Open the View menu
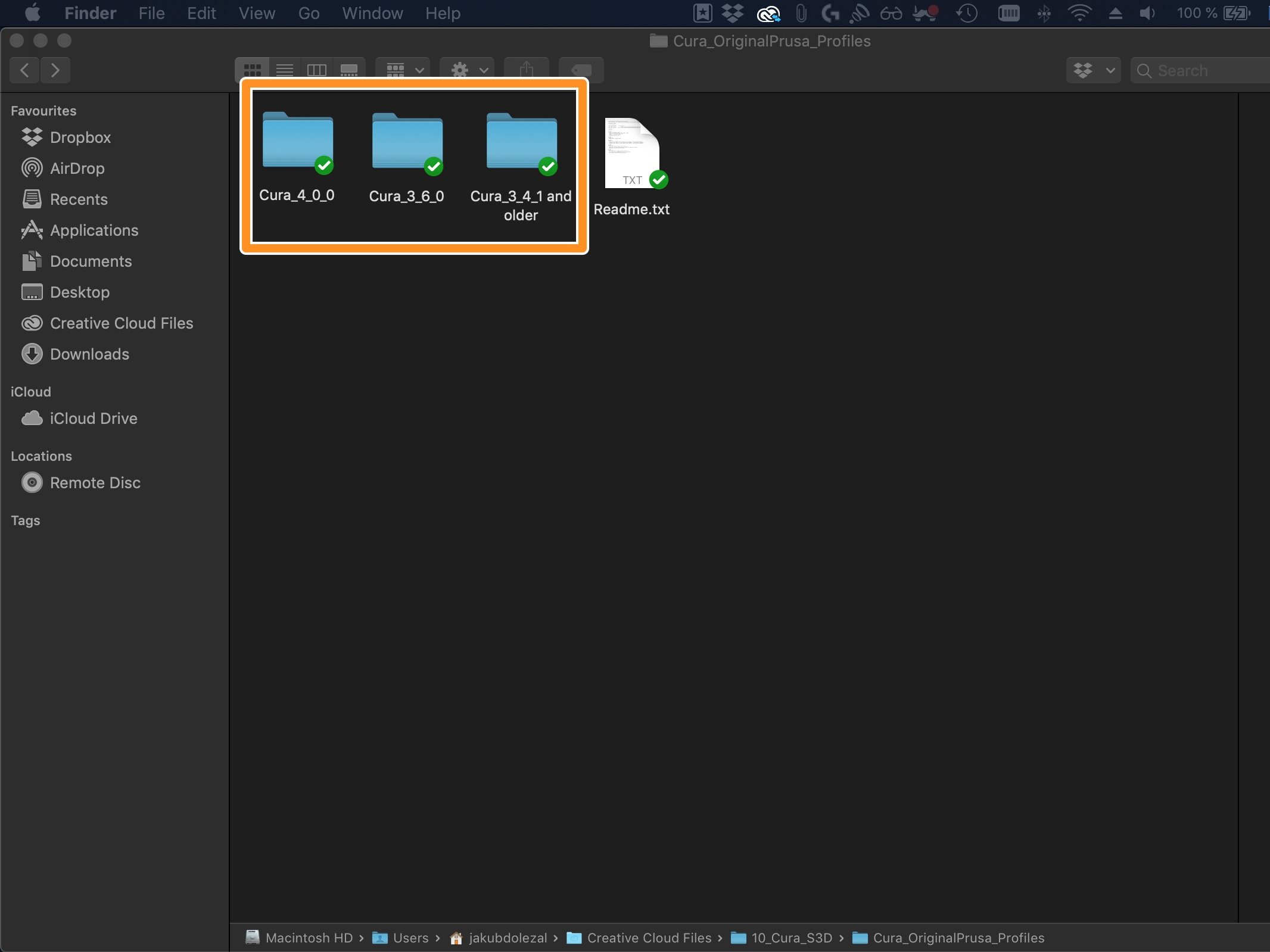This screenshot has width=1270, height=952. pos(257,13)
